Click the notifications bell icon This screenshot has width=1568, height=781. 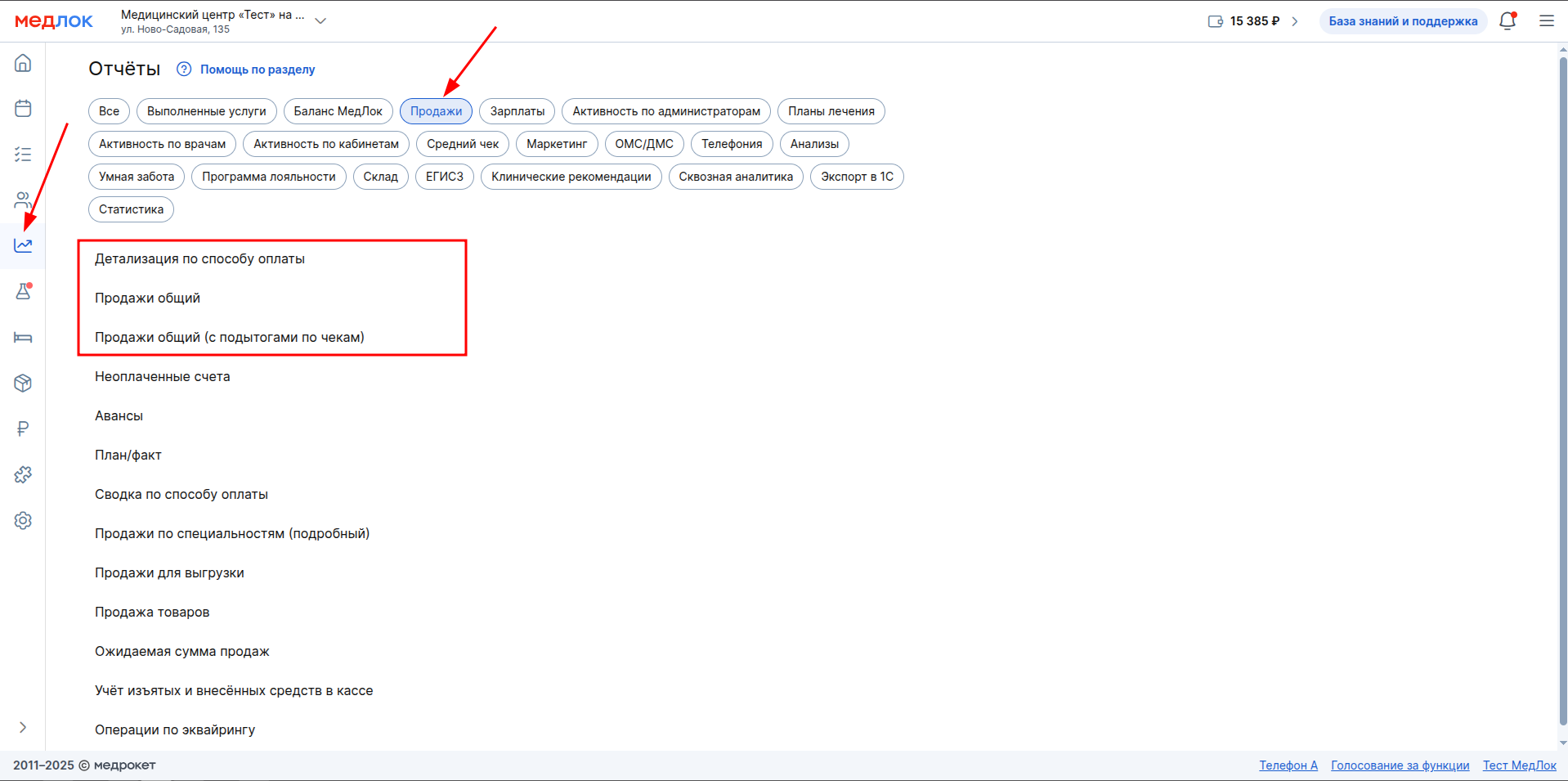1508,21
